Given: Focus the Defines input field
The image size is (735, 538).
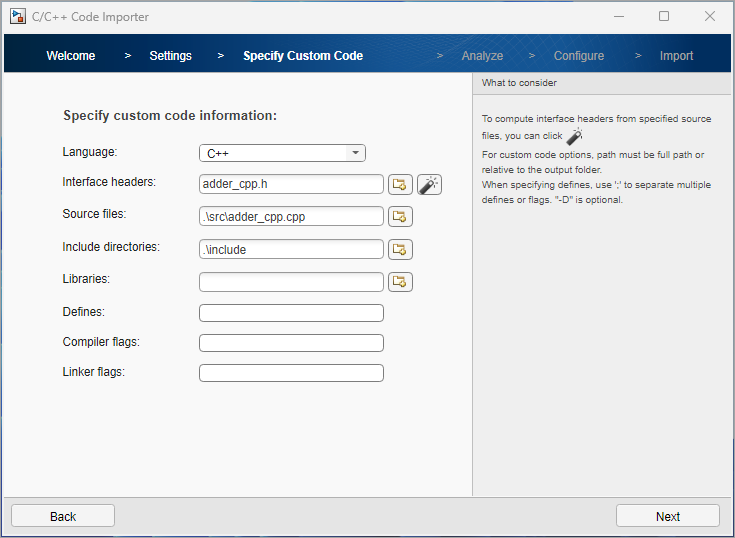Looking at the screenshot, I should 291,313.
